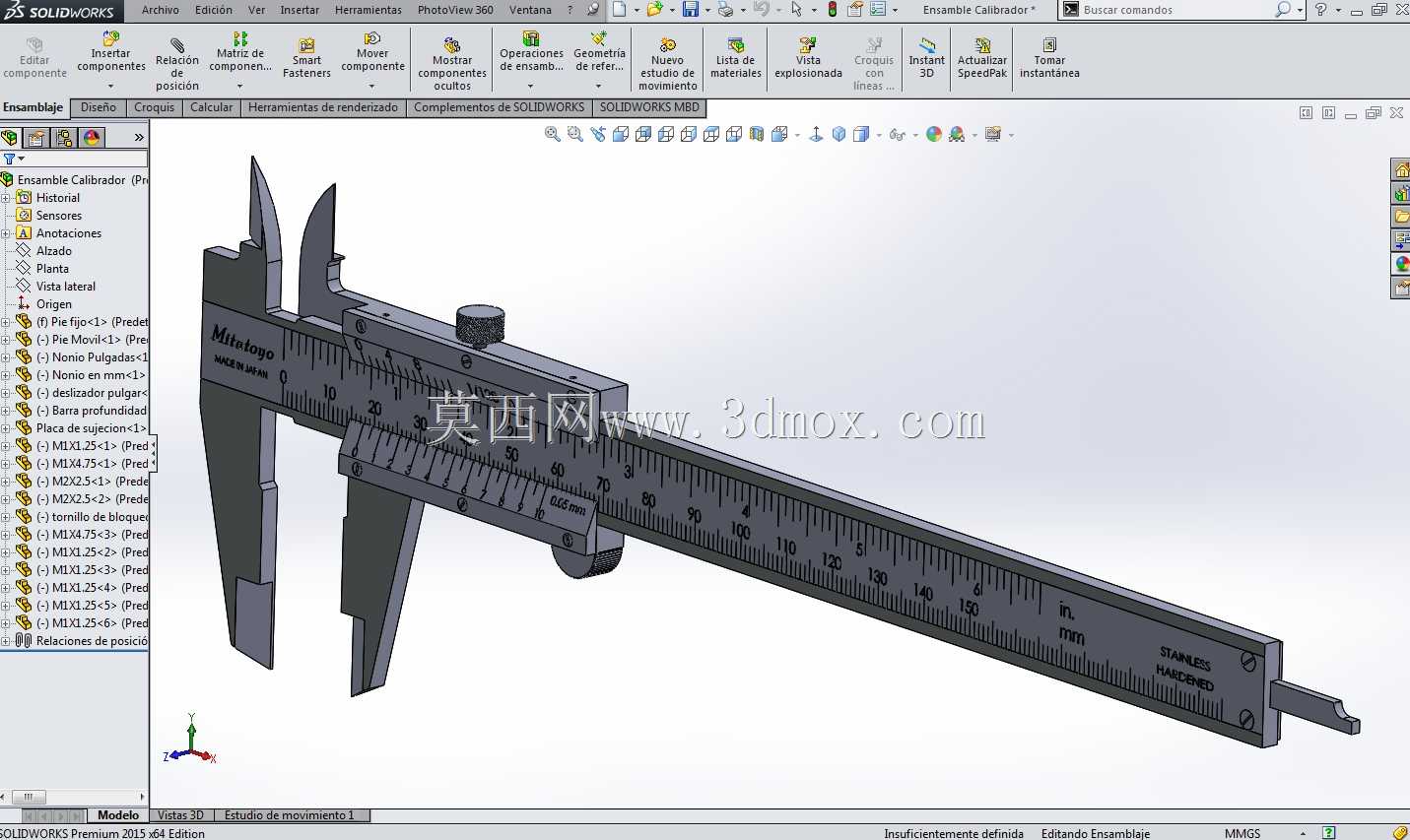Image resolution: width=1410 pixels, height=840 pixels.
Task: Open Estudio de movimiento 1 tab
Action: (x=291, y=815)
